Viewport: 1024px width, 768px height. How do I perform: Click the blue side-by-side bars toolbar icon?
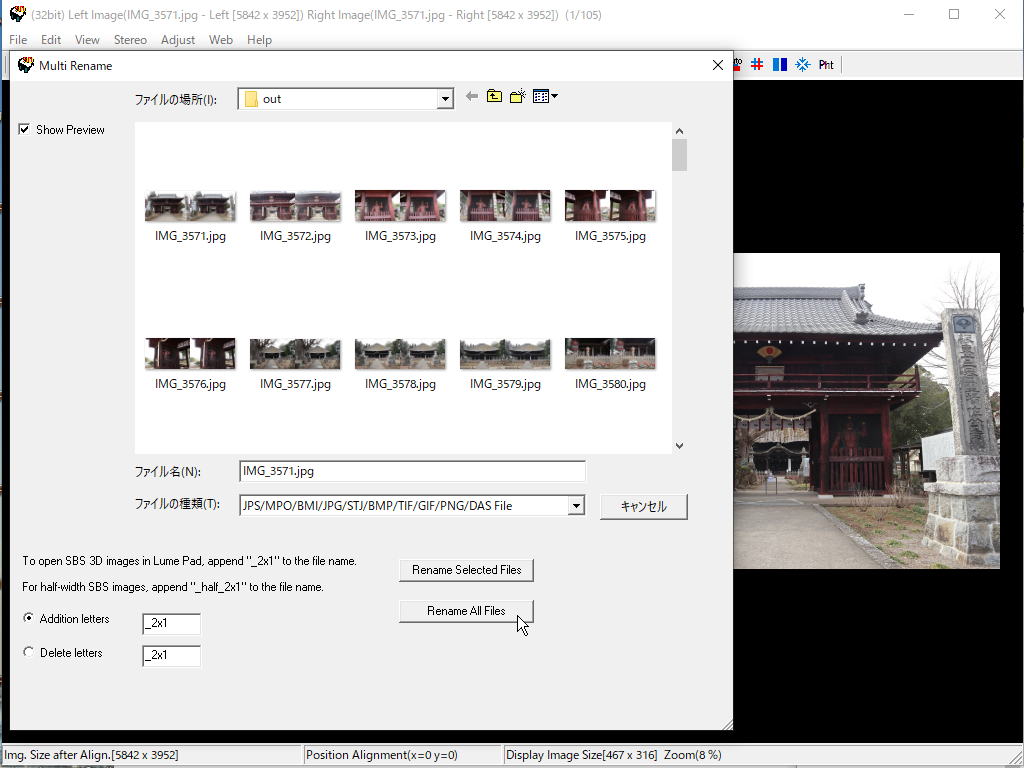(x=780, y=65)
